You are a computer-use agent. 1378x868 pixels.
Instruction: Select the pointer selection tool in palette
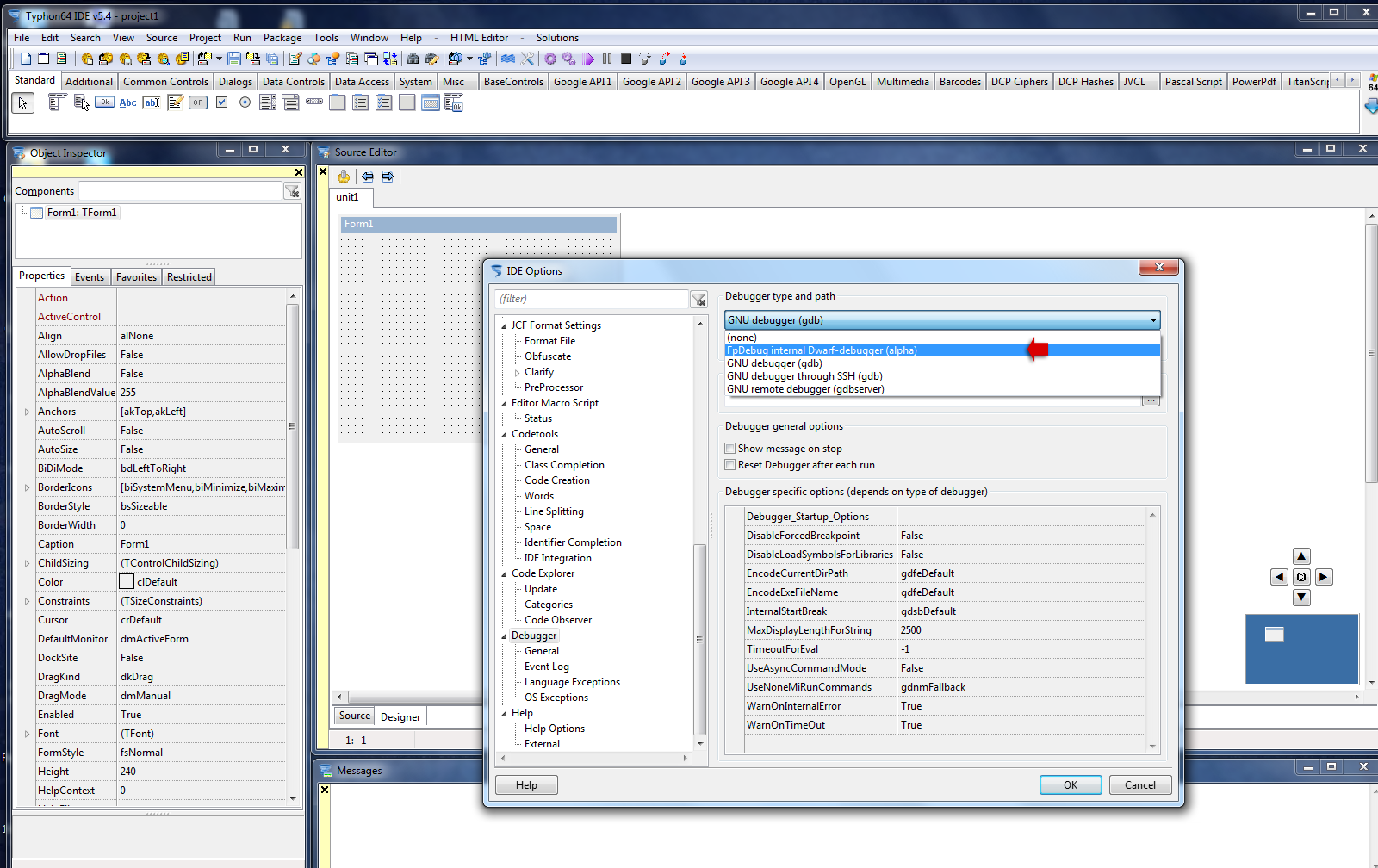23,102
